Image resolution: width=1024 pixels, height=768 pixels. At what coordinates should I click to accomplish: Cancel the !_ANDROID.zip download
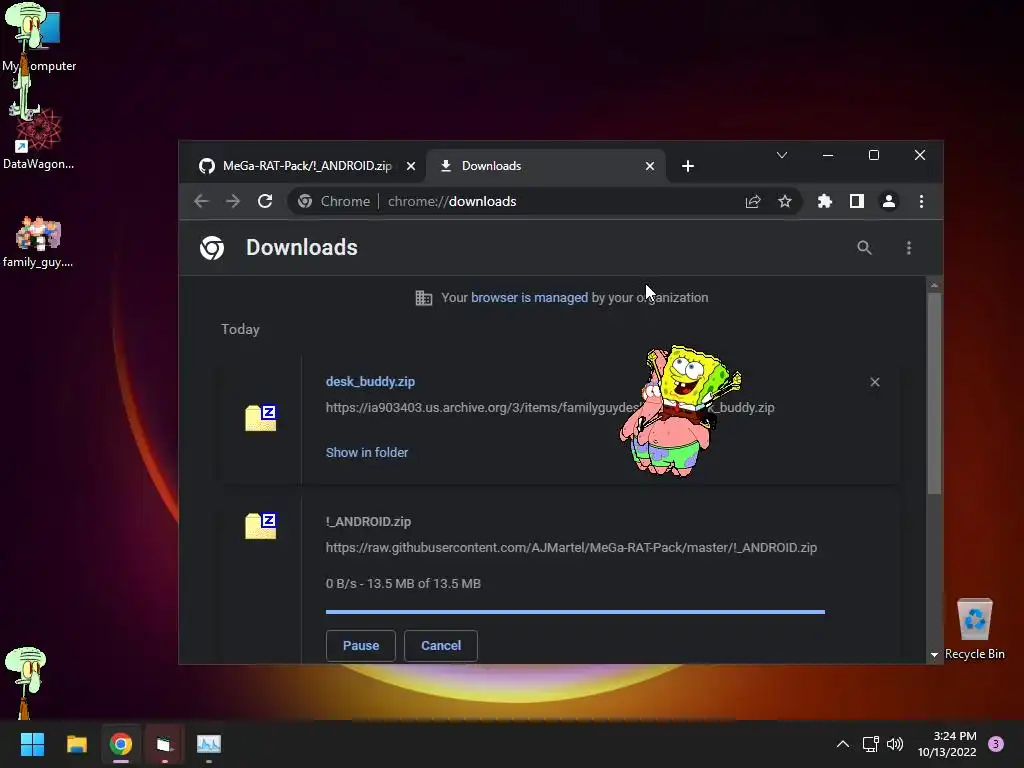point(441,645)
